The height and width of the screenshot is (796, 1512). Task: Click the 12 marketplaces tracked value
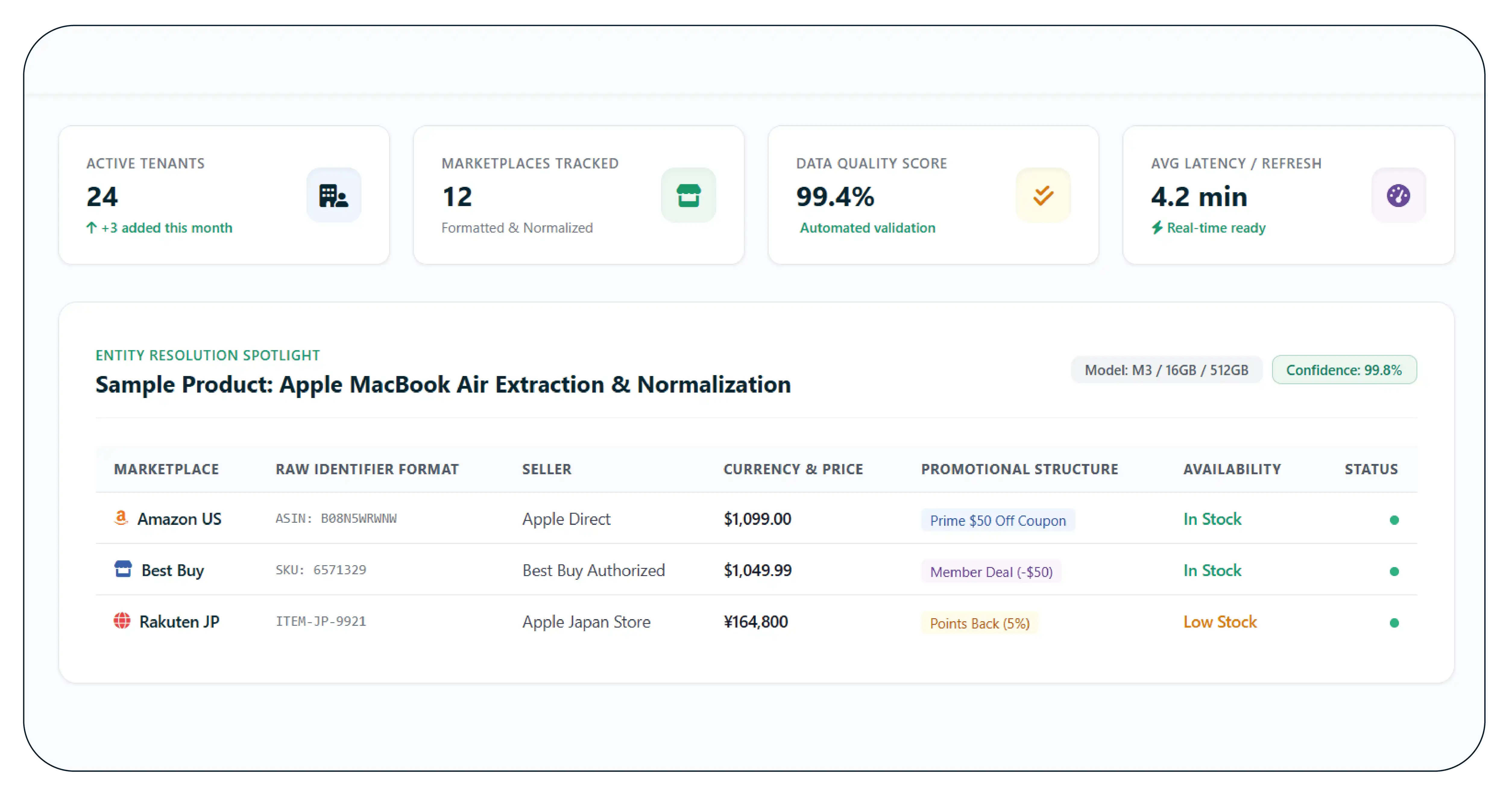point(457,196)
